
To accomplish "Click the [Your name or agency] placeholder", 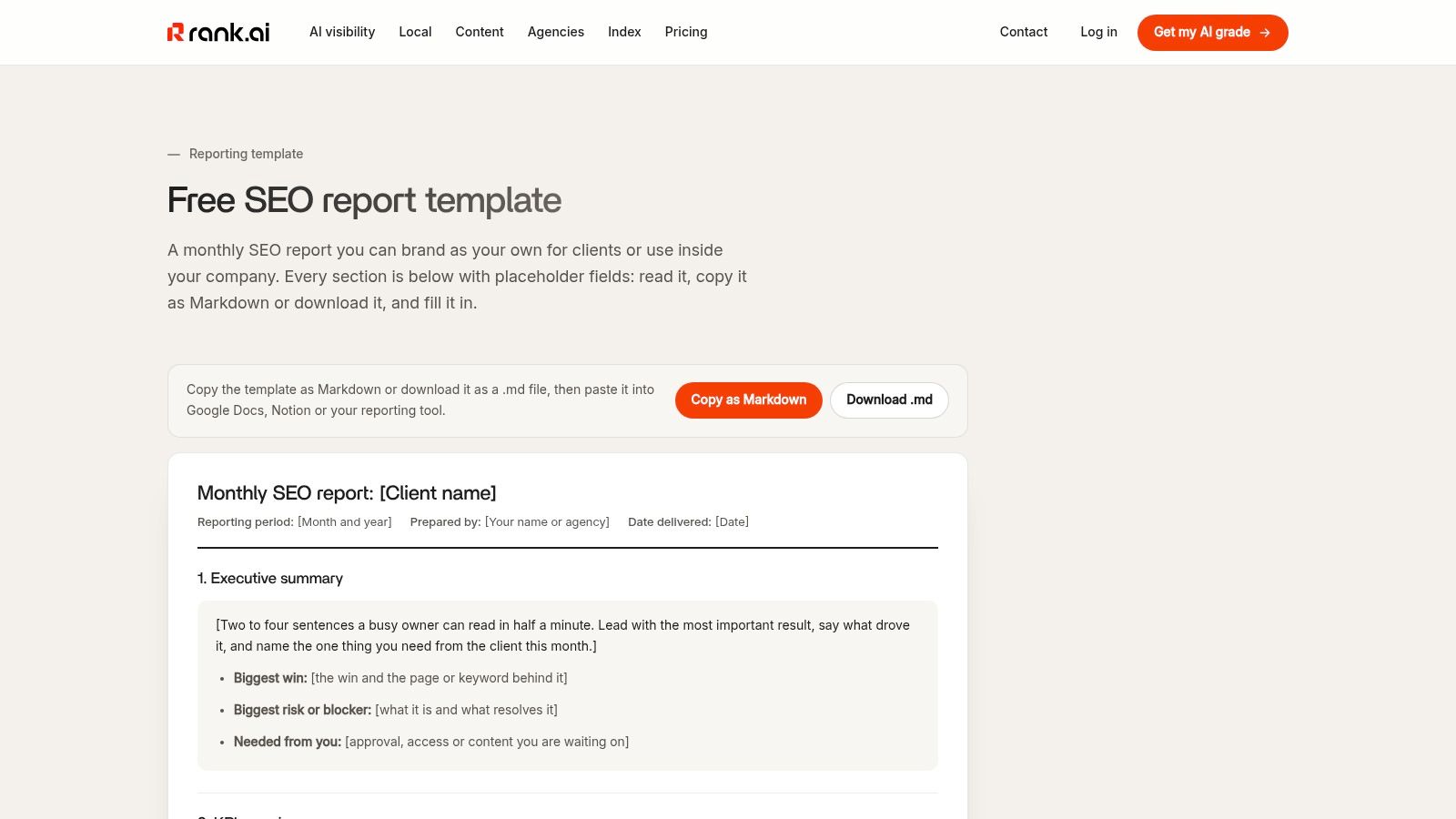I will [547, 521].
